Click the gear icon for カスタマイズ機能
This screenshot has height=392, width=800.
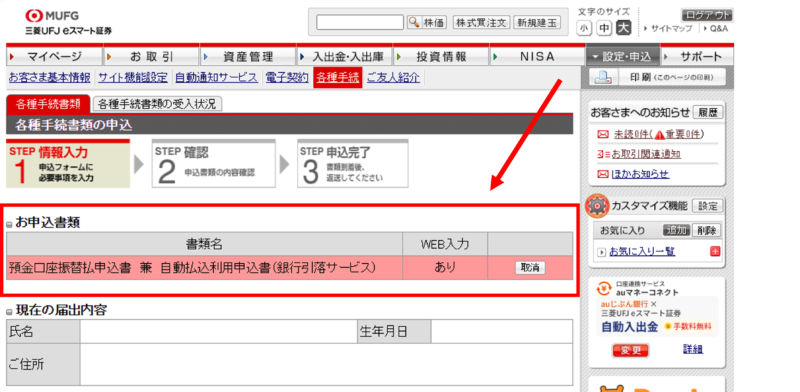tap(596, 206)
